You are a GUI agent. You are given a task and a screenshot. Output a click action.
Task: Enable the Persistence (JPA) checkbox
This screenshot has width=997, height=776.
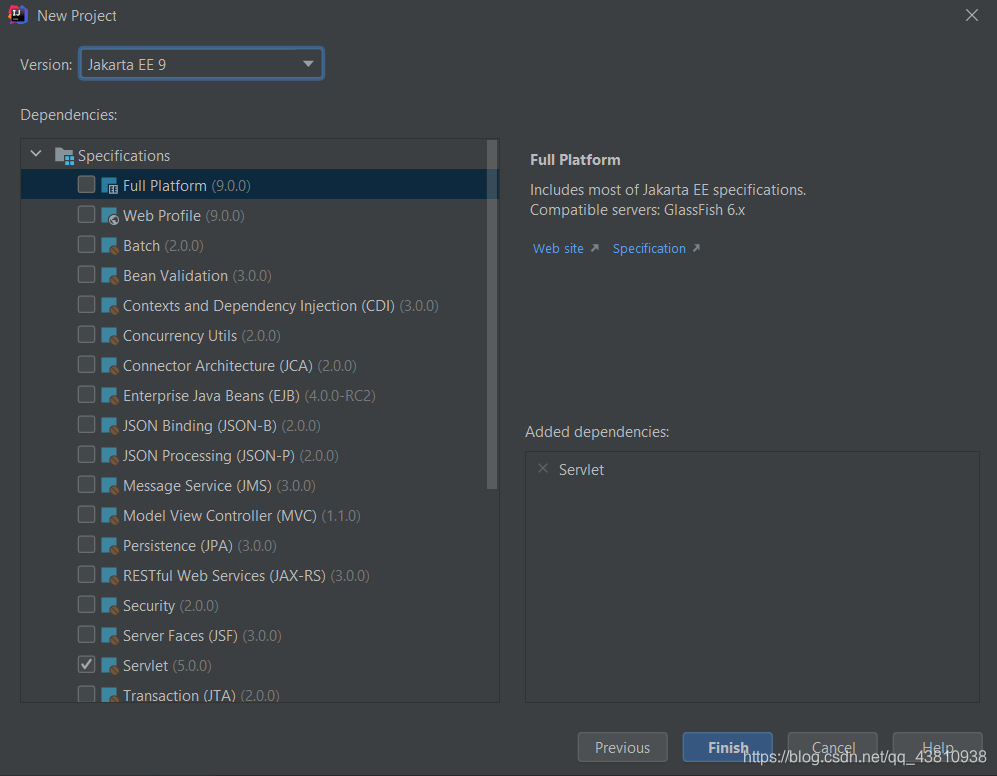[86, 544]
